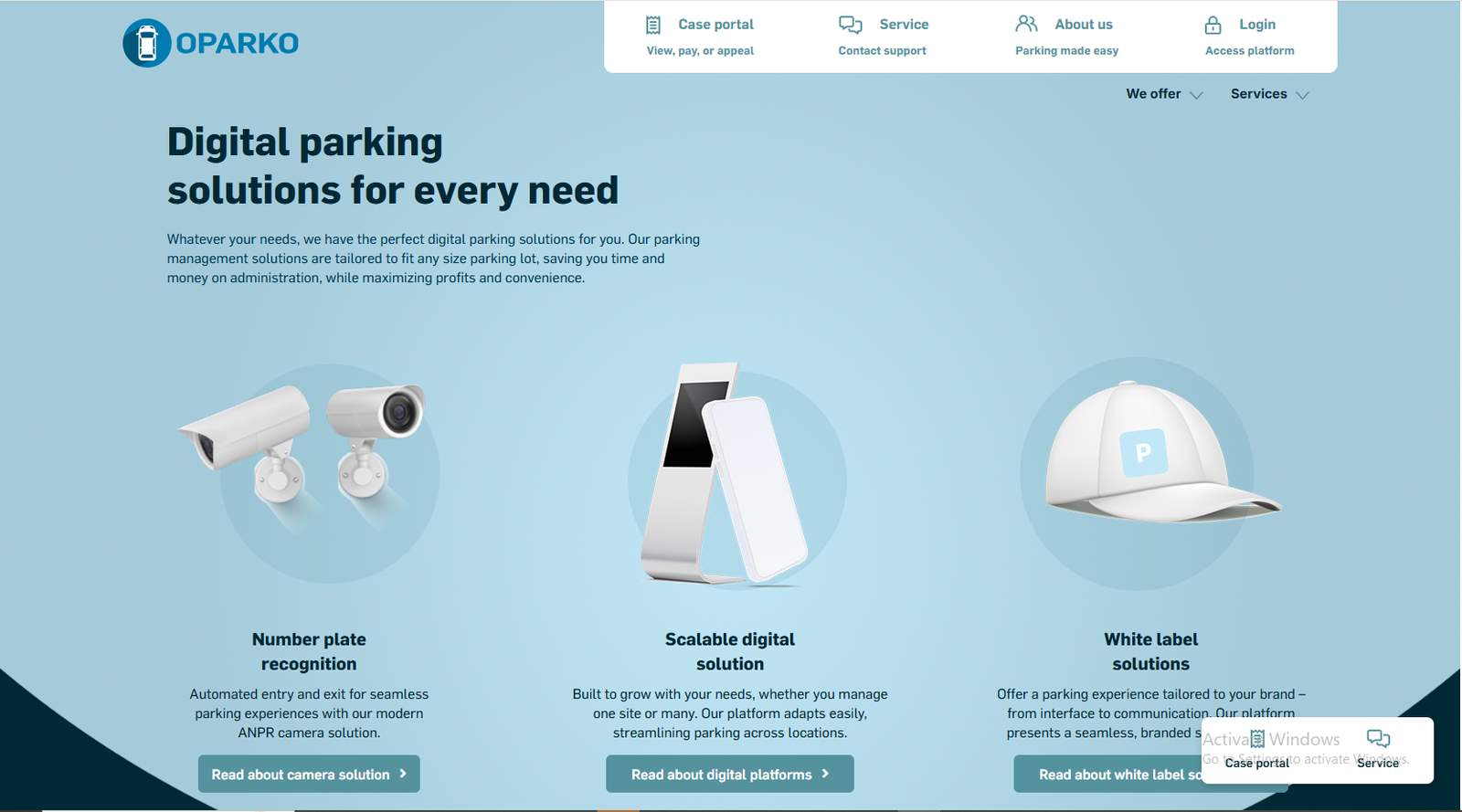Click Read about digital platforms button
Viewport: 1462px width, 812px height.
pos(730,774)
